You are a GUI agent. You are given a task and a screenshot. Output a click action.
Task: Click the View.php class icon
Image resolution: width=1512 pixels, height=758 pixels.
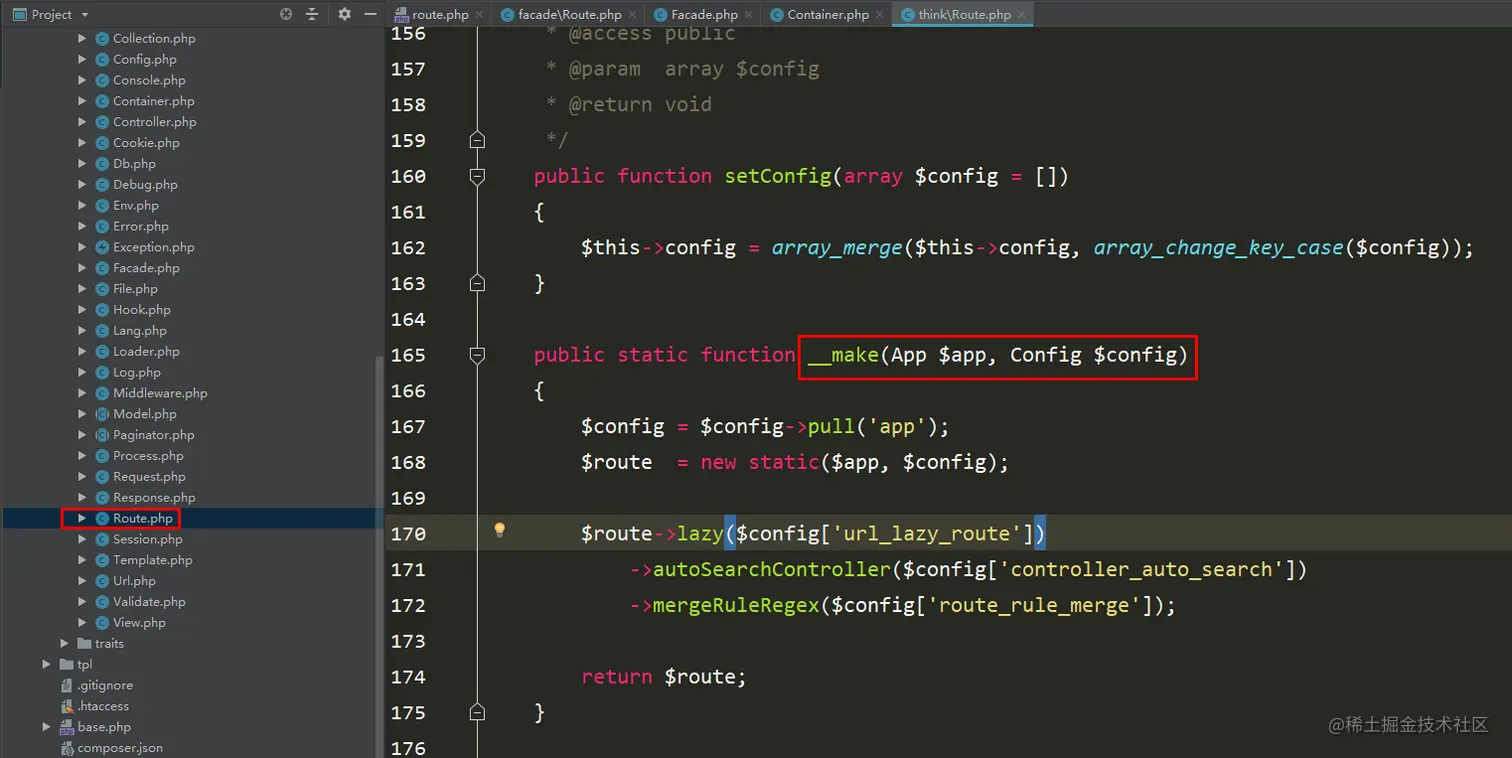tap(102, 623)
